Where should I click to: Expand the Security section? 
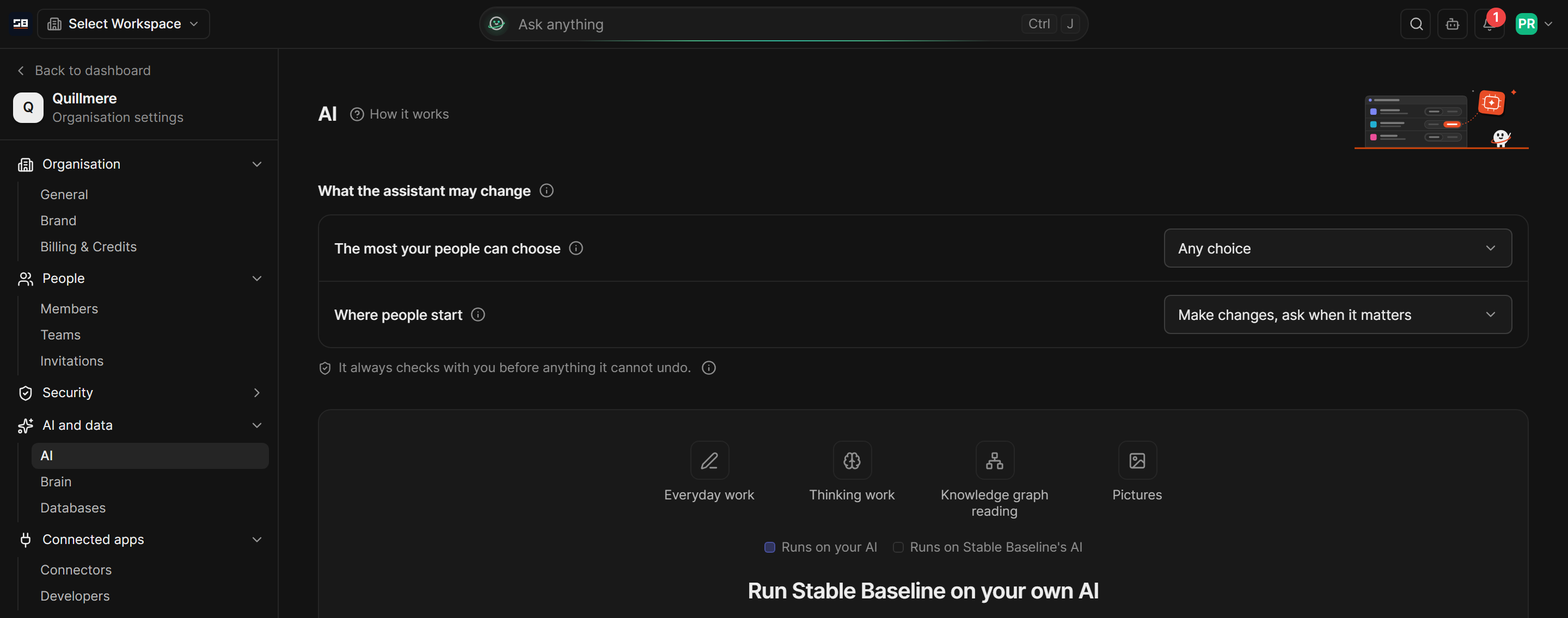pos(140,393)
